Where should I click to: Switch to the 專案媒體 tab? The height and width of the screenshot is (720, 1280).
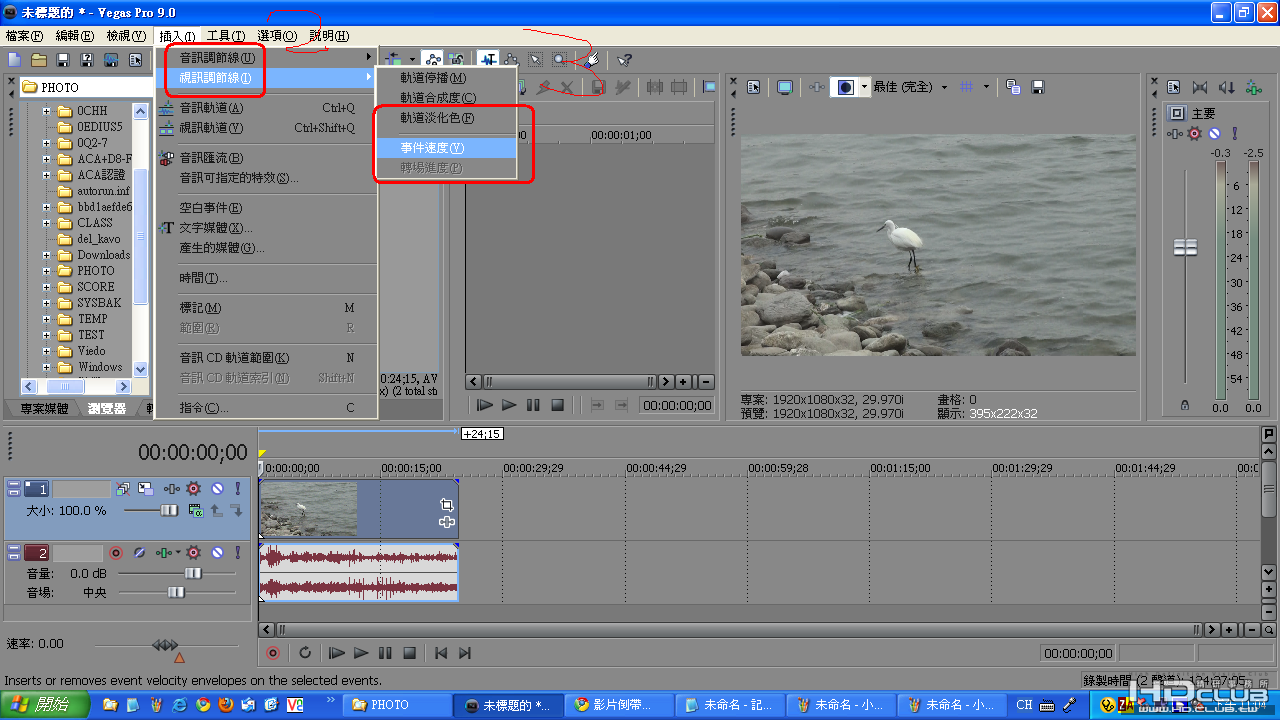(x=45, y=409)
